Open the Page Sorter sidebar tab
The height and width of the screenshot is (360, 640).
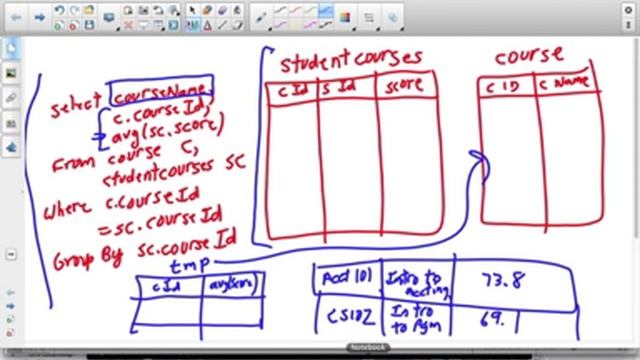11,49
